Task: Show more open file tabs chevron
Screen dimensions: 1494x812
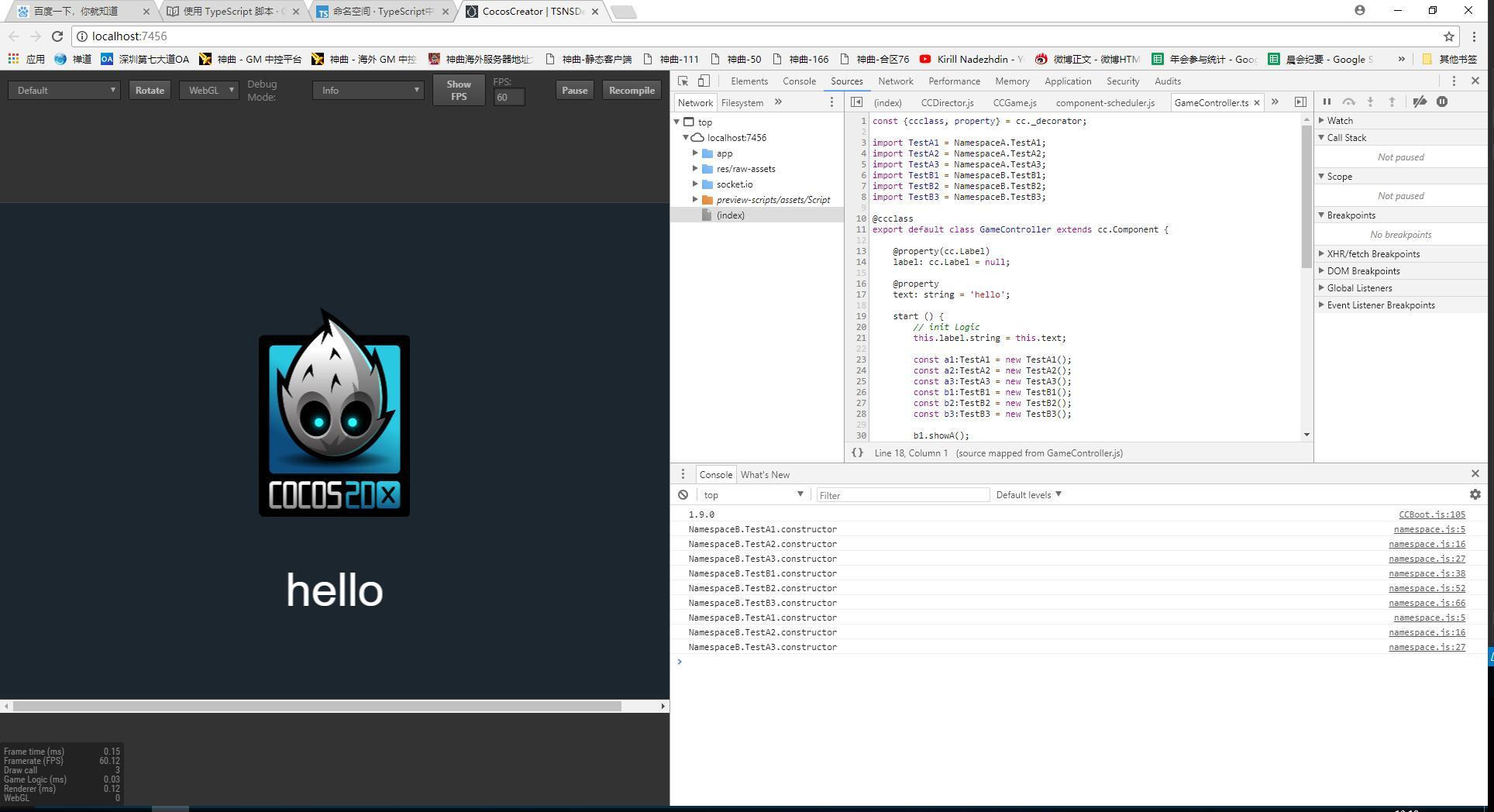Action: click(1275, 102)
